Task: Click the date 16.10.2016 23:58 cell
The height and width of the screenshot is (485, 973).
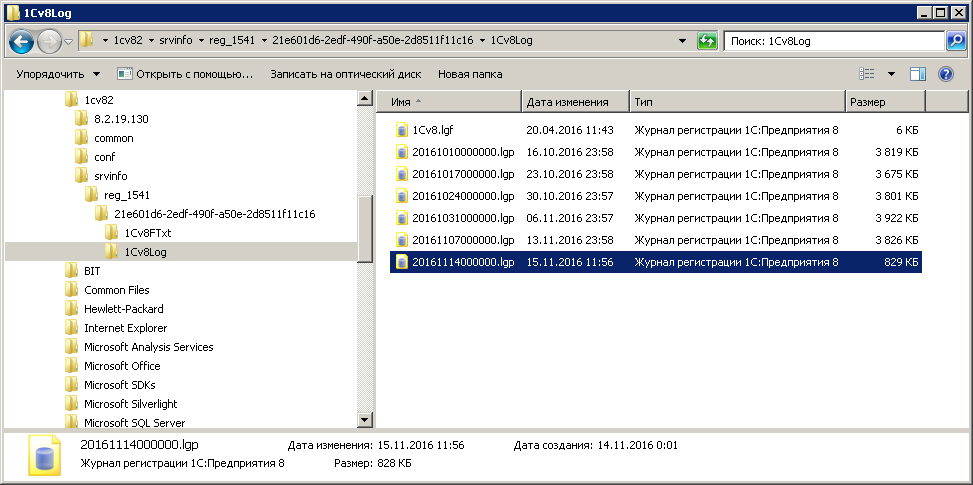Action: pos(570,152)
